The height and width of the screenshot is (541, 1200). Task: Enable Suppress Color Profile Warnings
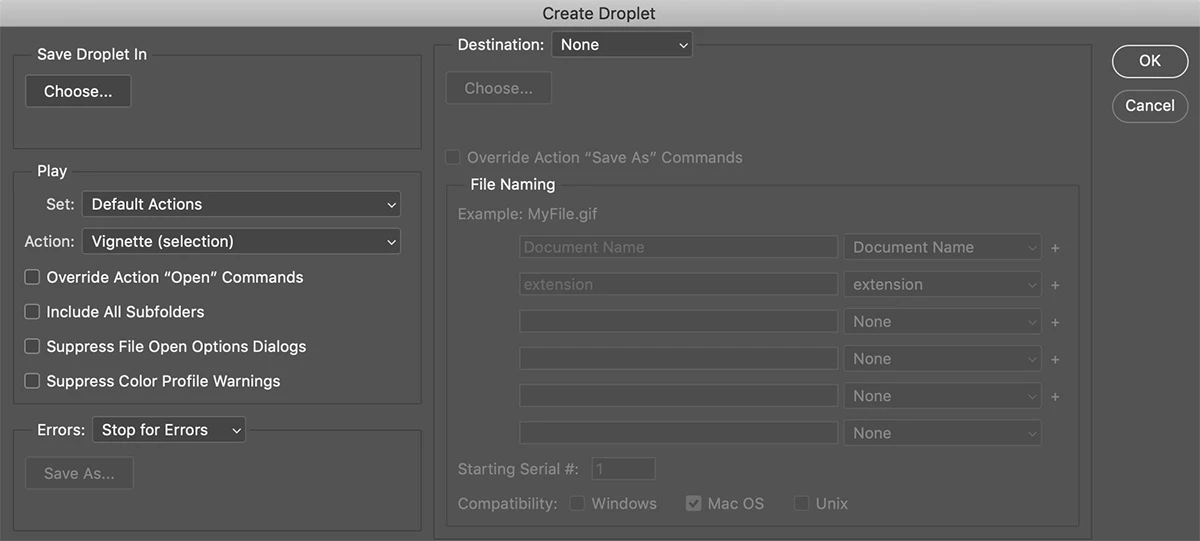click(x=33, y=381)
